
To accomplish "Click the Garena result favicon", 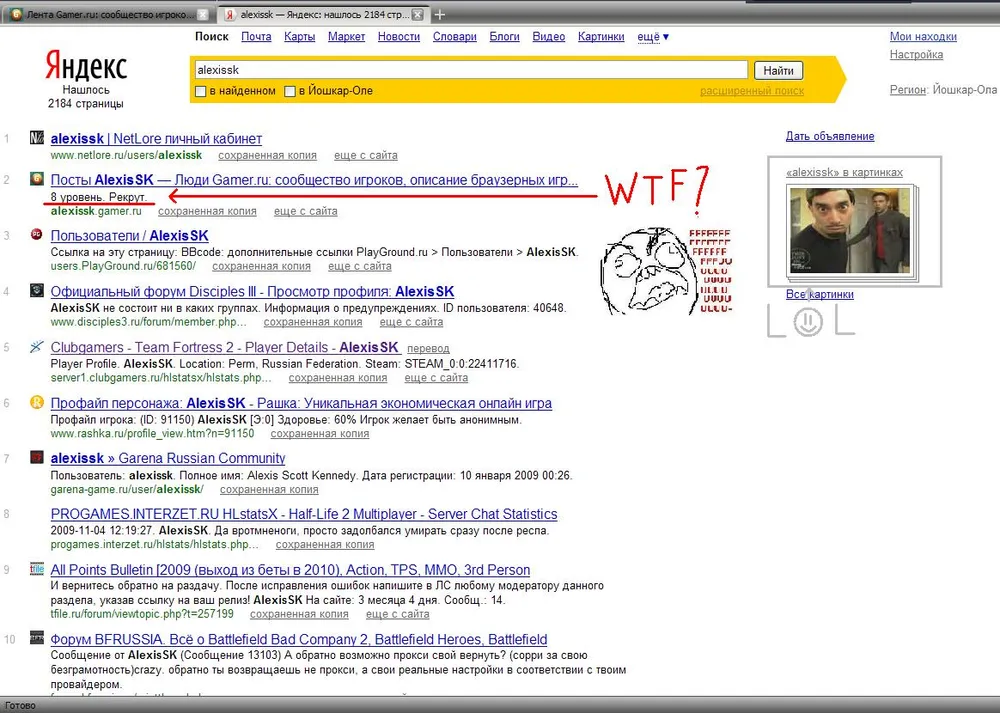I will tap(37, 458).
